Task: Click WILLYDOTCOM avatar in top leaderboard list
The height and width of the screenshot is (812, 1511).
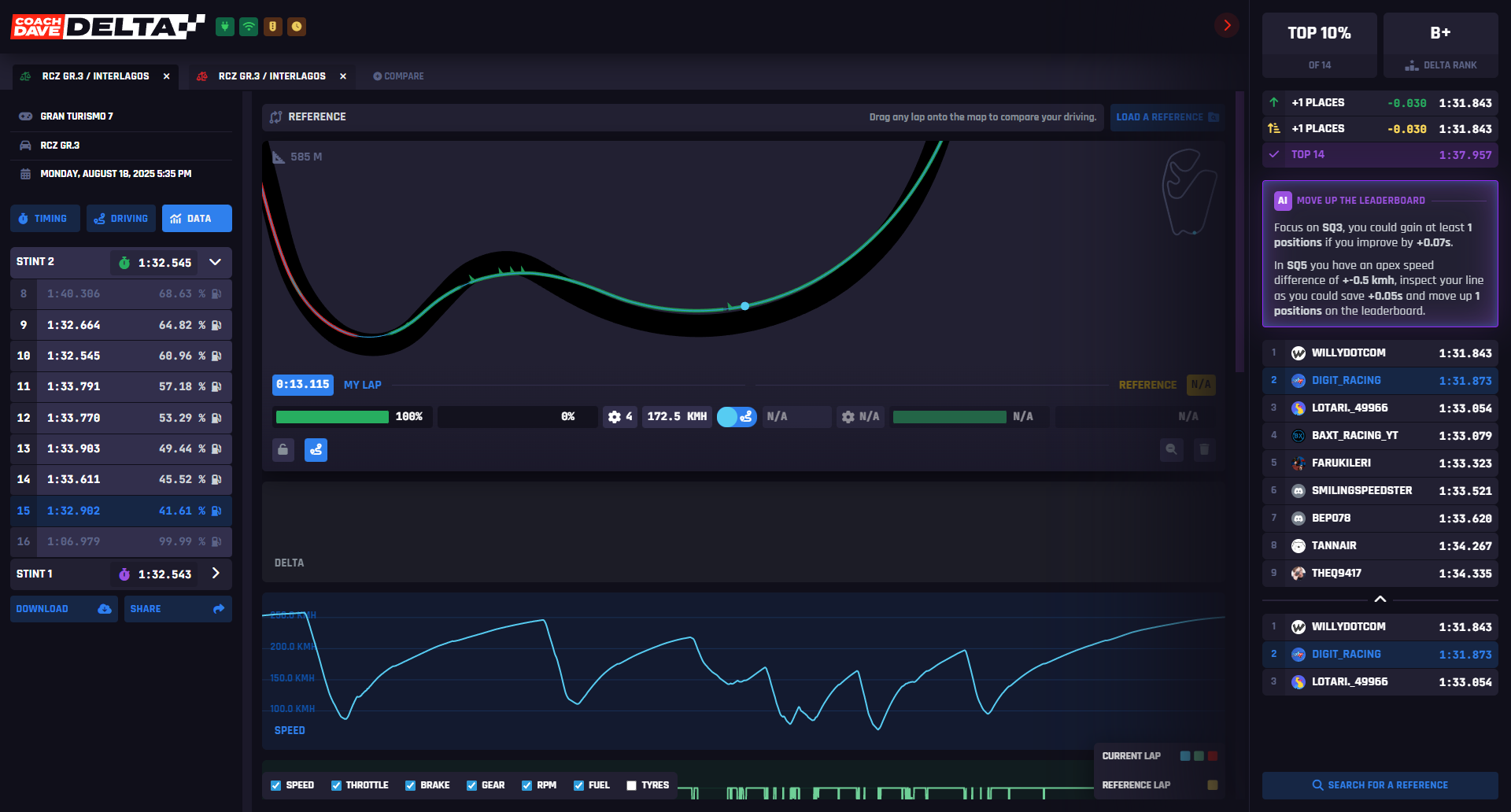Action: 1299,353
